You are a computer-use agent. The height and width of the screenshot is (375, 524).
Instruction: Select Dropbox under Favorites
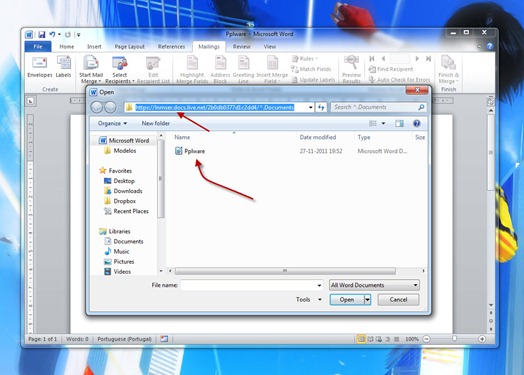(x=120, y=201)
